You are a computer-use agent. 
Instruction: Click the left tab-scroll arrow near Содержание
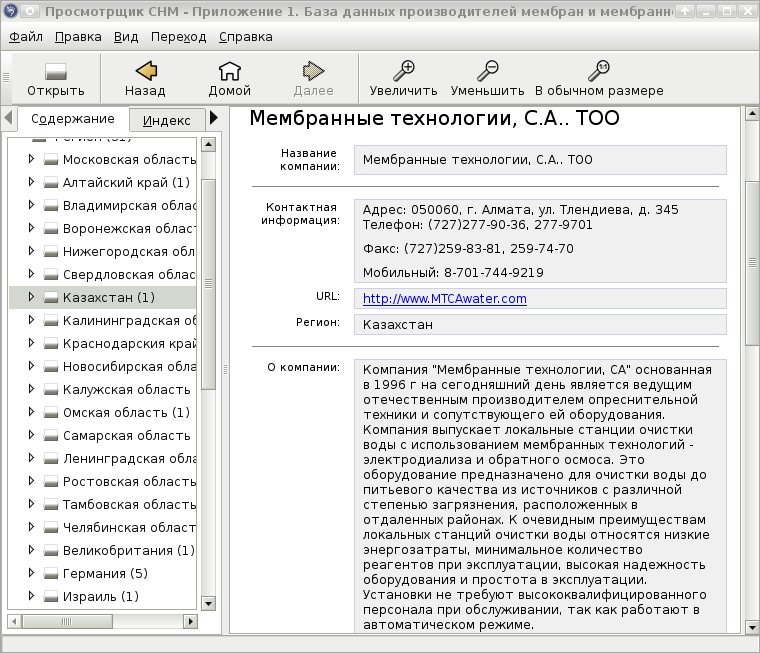click(x=8, y=118)
